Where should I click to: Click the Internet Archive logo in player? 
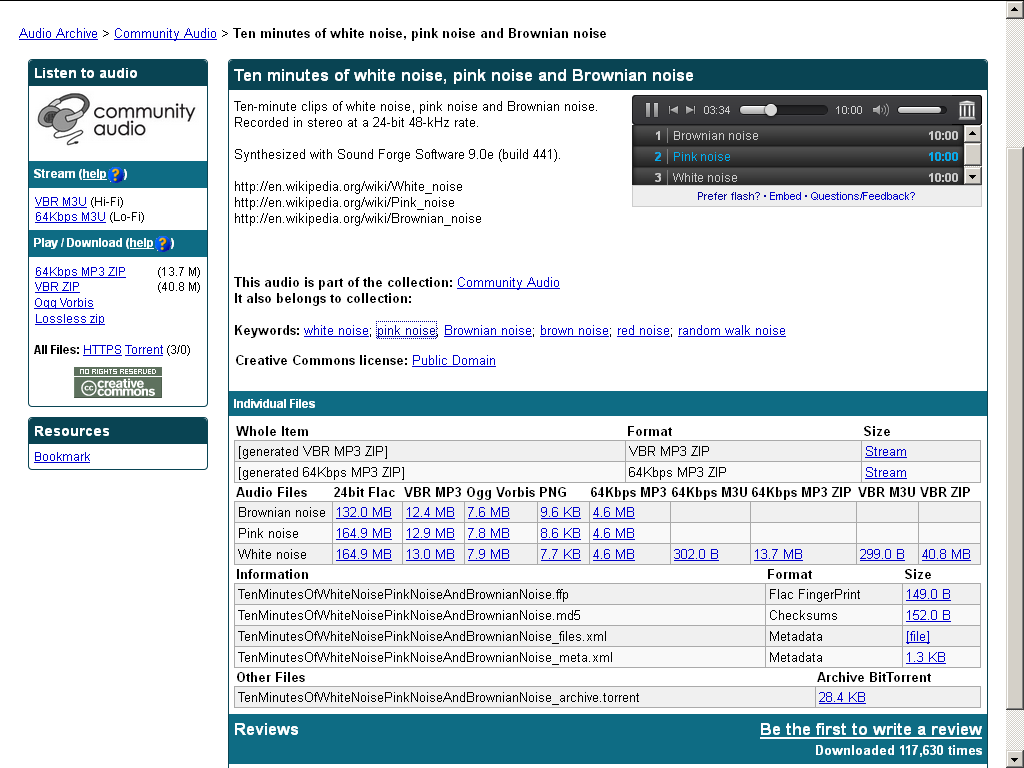click(x=967, y=110)
